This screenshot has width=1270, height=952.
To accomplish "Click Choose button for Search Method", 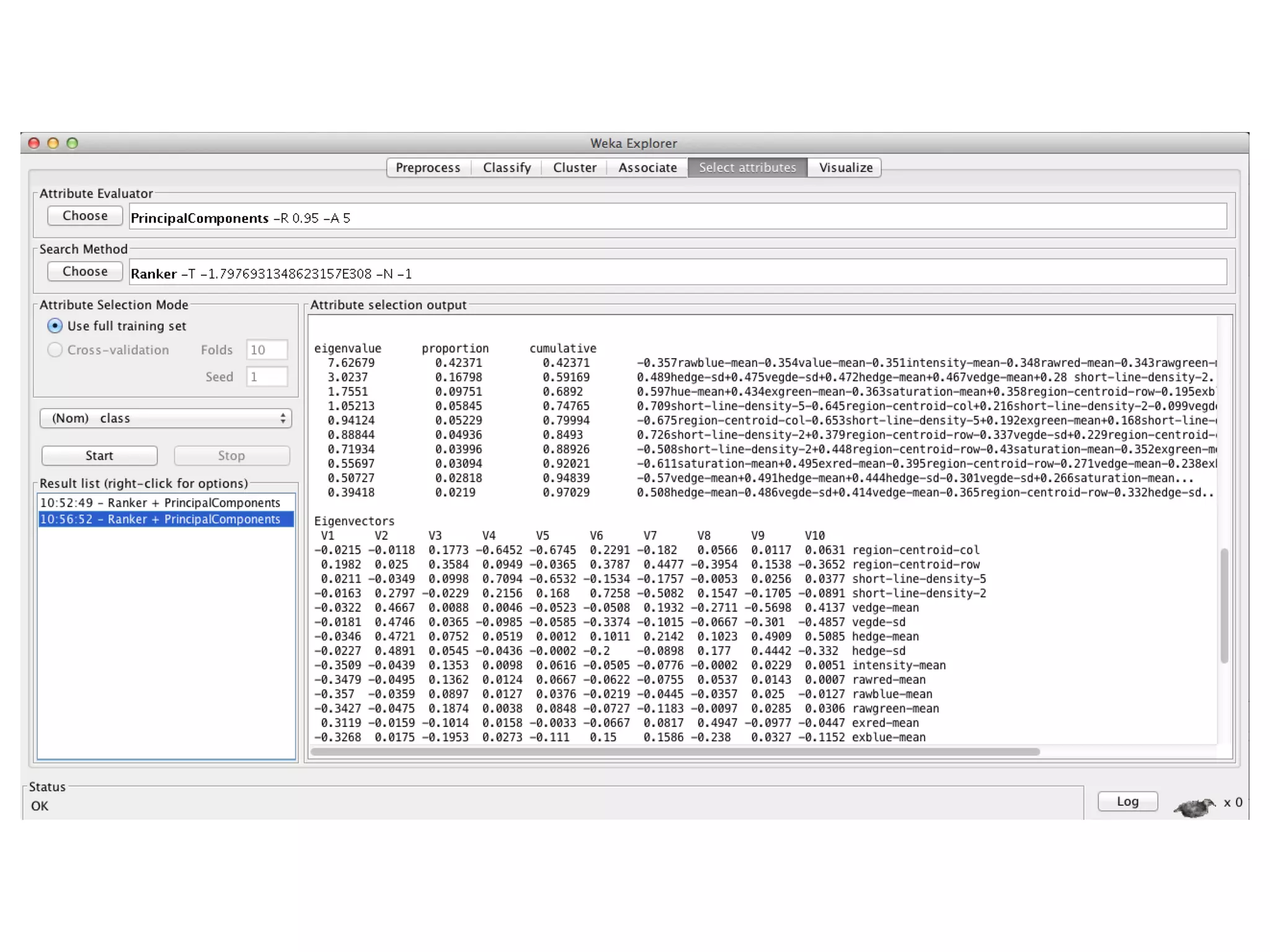I will [85, 271].
